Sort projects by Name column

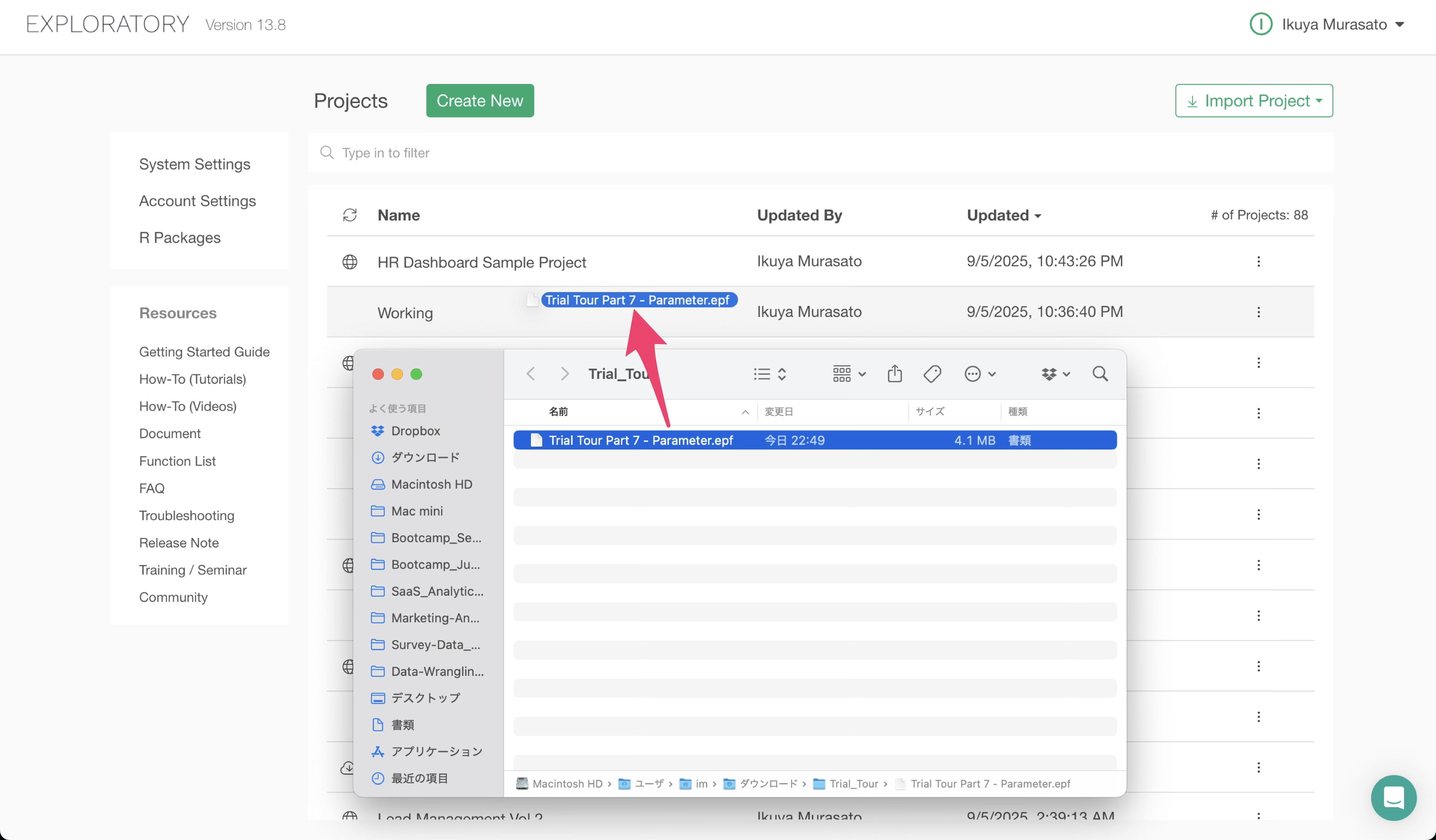398,215
